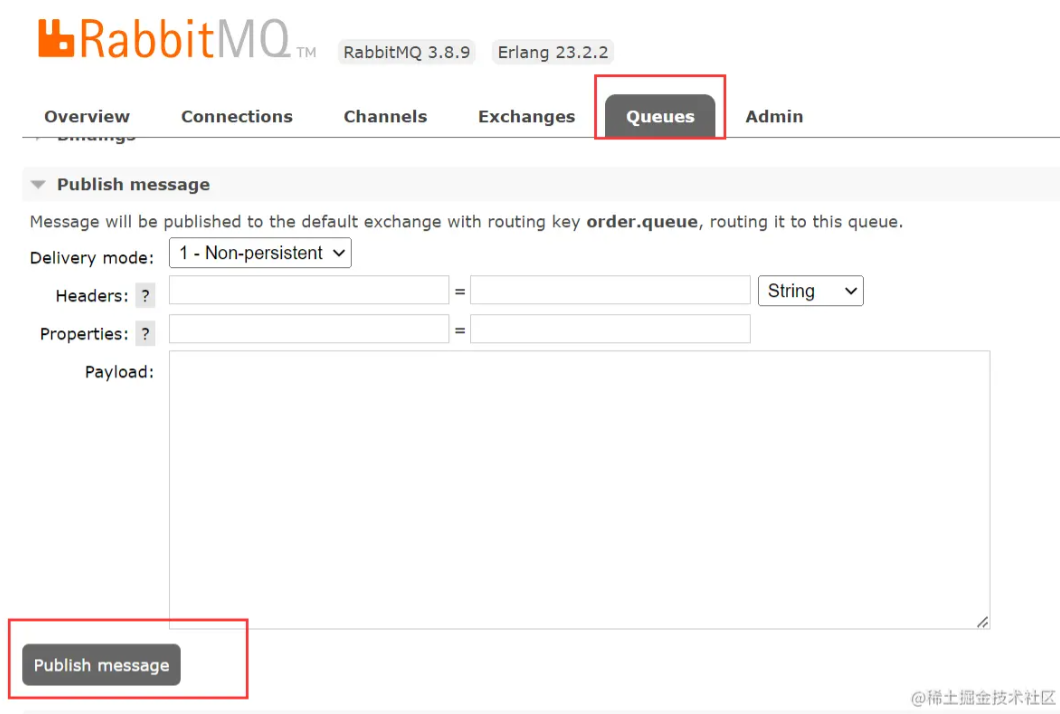Open the Headers help question mark

(145, 295)
